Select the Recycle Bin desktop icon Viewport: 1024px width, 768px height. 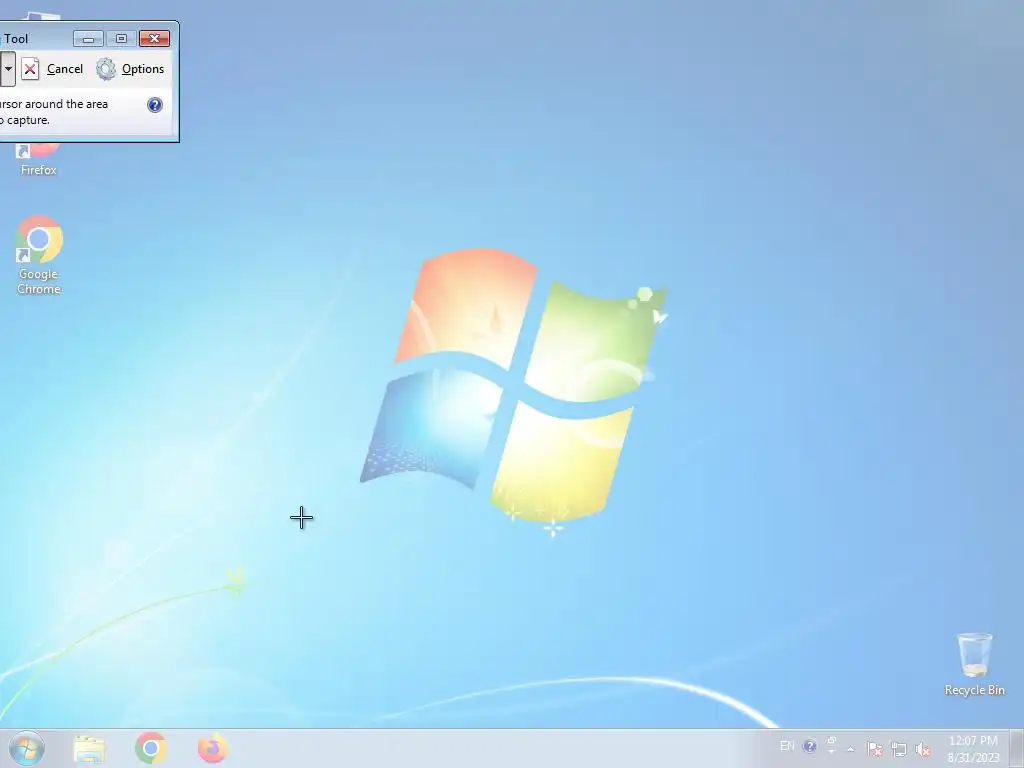click(974, 664)
